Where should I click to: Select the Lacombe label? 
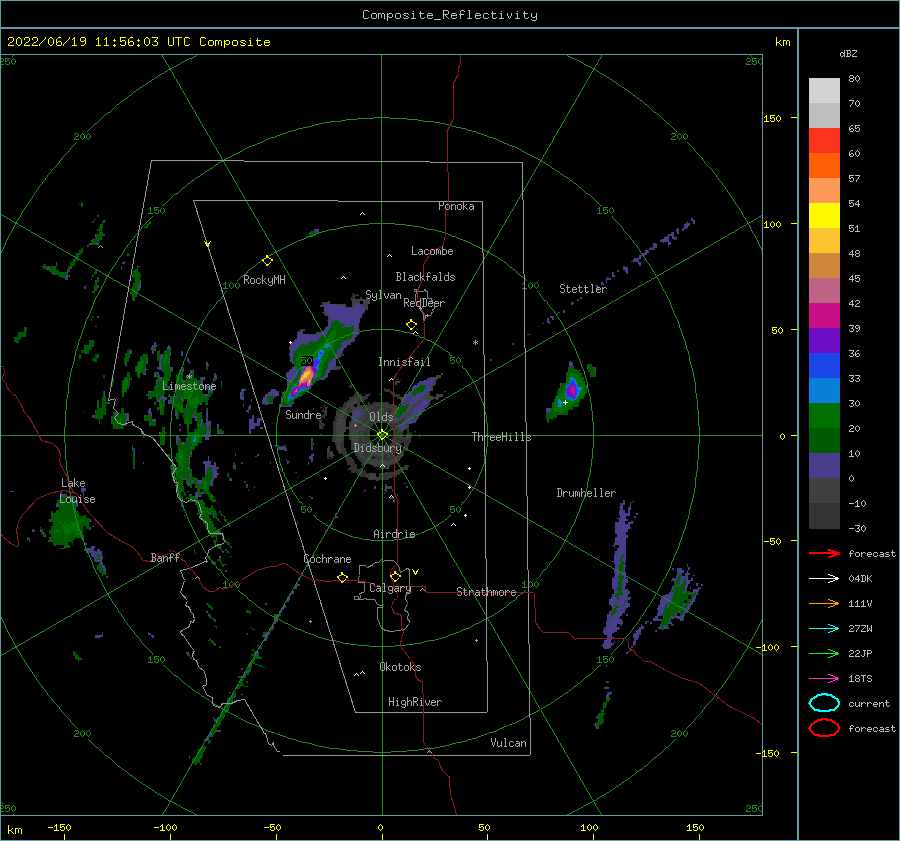pos(432,251)
